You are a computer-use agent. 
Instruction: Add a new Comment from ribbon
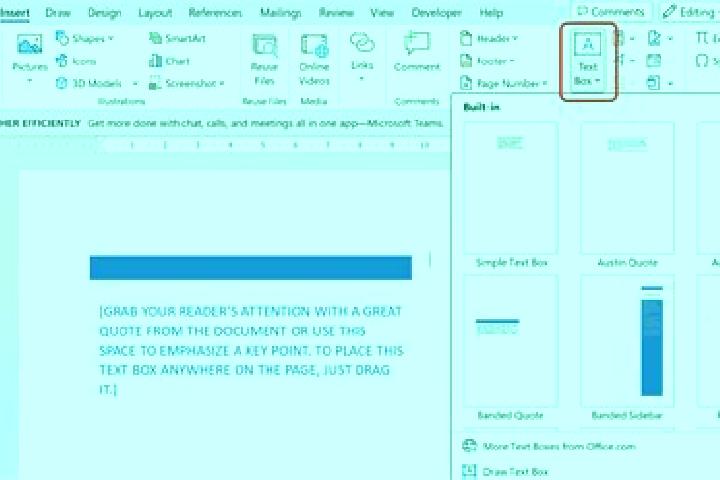coord(416,52)
